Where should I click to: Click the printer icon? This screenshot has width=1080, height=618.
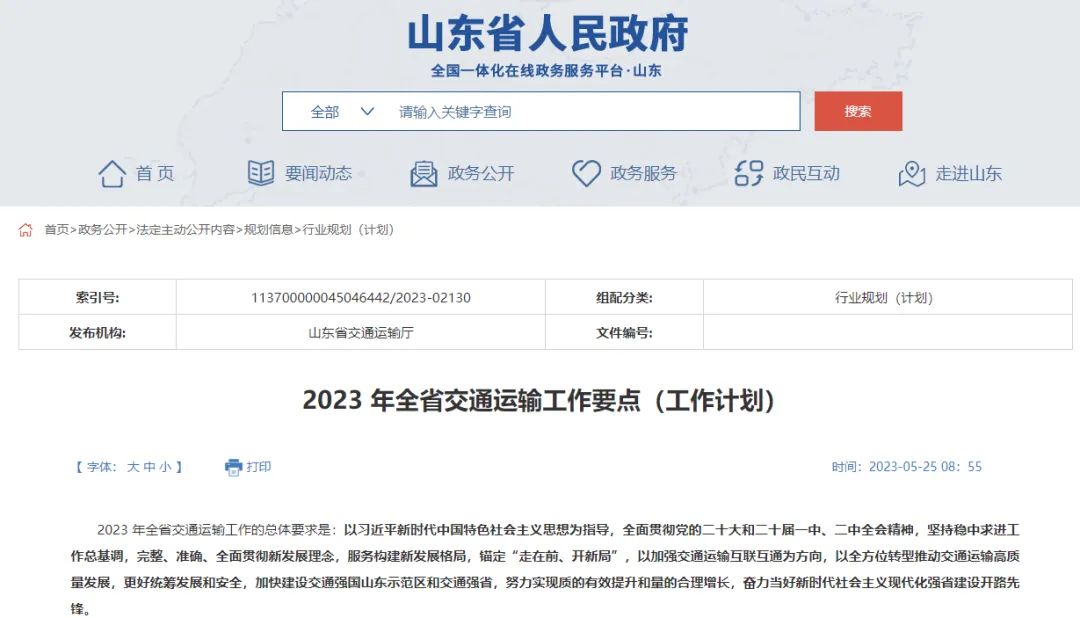point(234,467)
